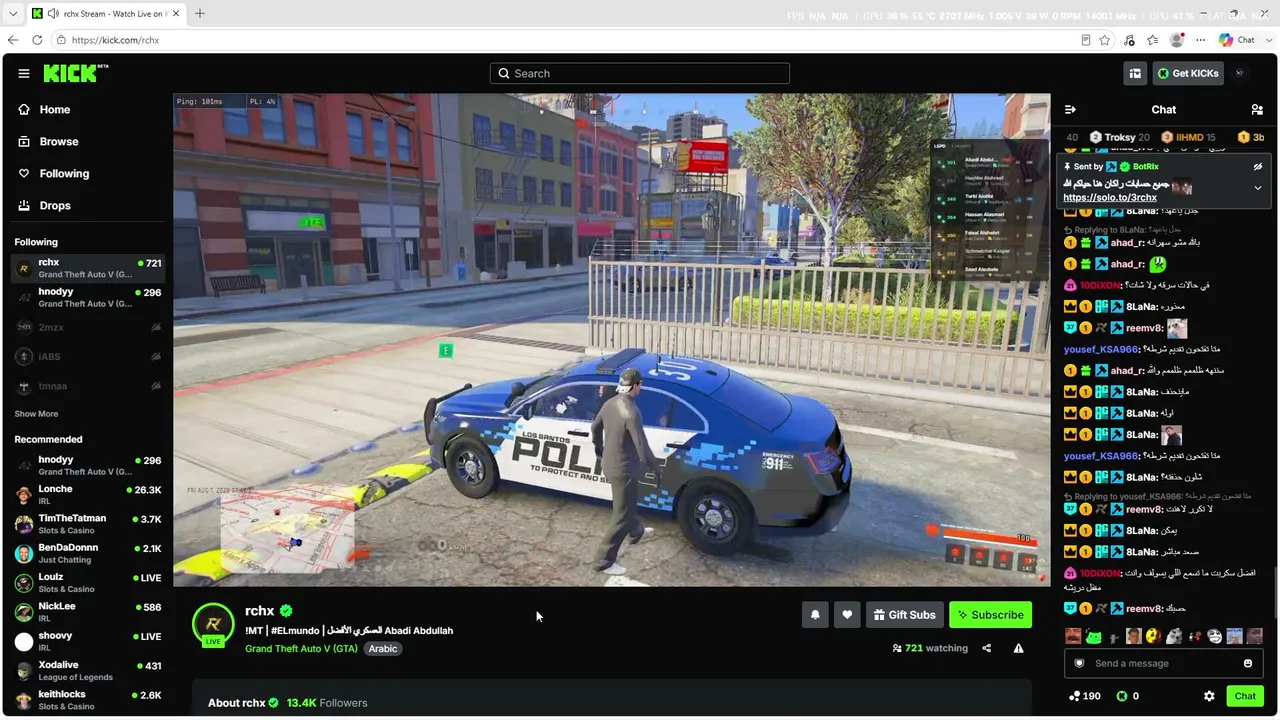Add this page to favorites star

click(1105, 40)
